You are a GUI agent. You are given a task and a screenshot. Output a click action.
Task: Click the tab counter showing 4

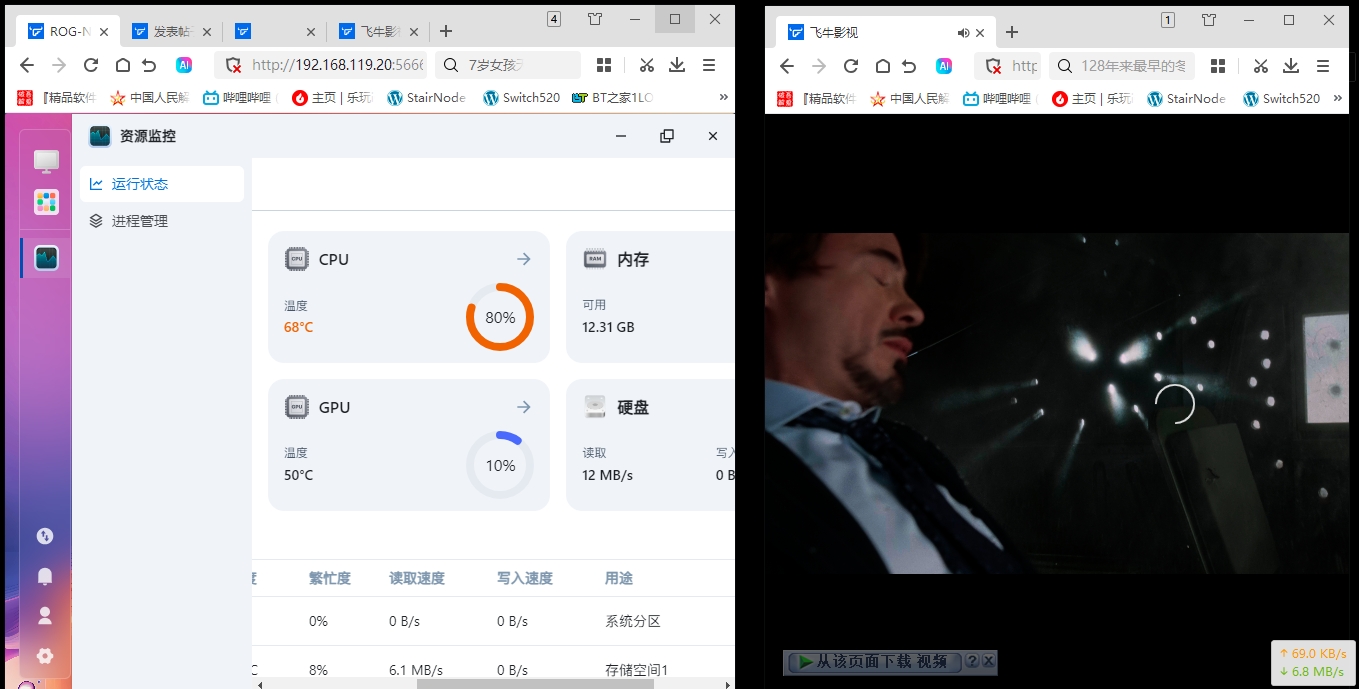pyautogui.click(x=554, y=19)
